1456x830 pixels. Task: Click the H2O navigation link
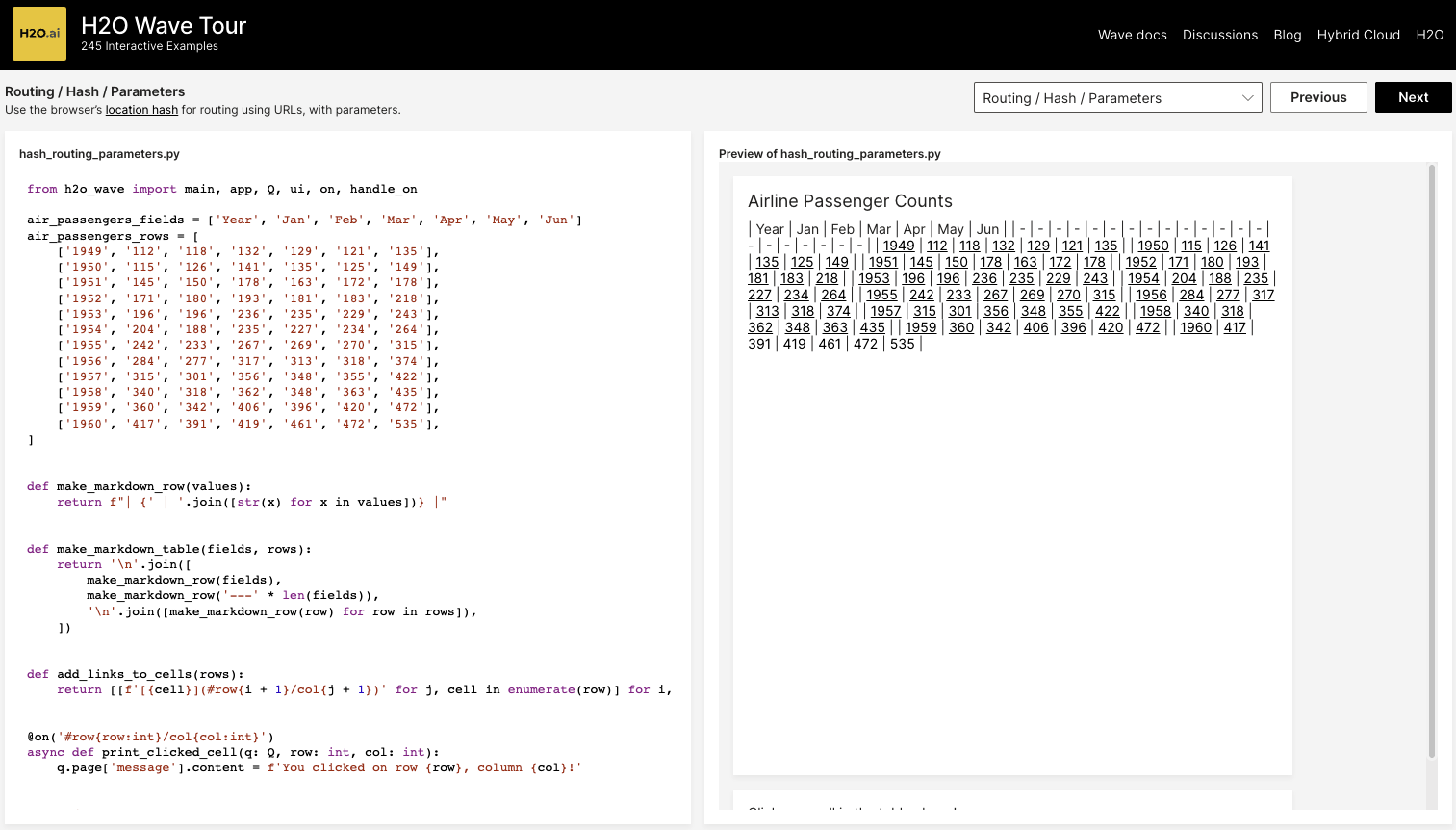[1430, 35]
